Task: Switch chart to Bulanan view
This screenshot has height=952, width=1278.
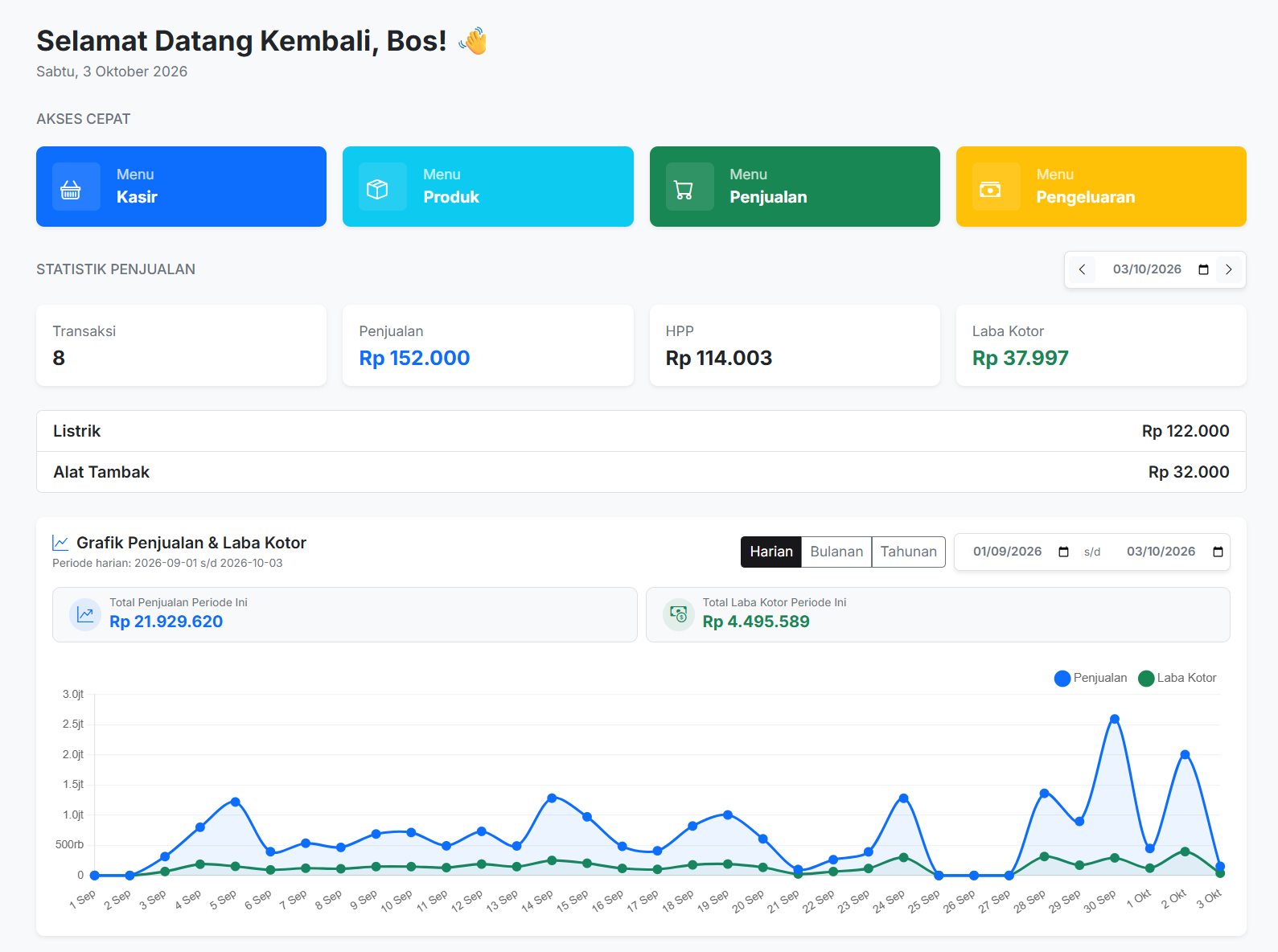Action: 836,552
